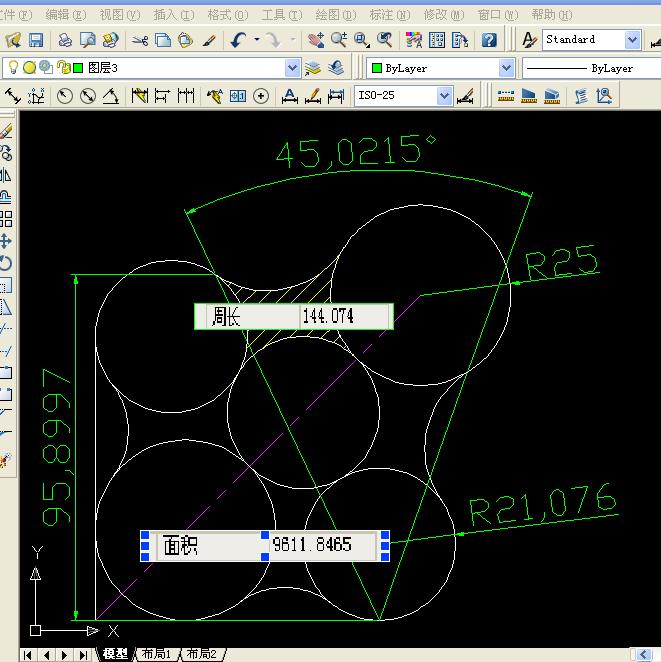Click the Dimension Text Edit icon
The height and width of the screenshot is (662, 661).
[x=313, y=96]
